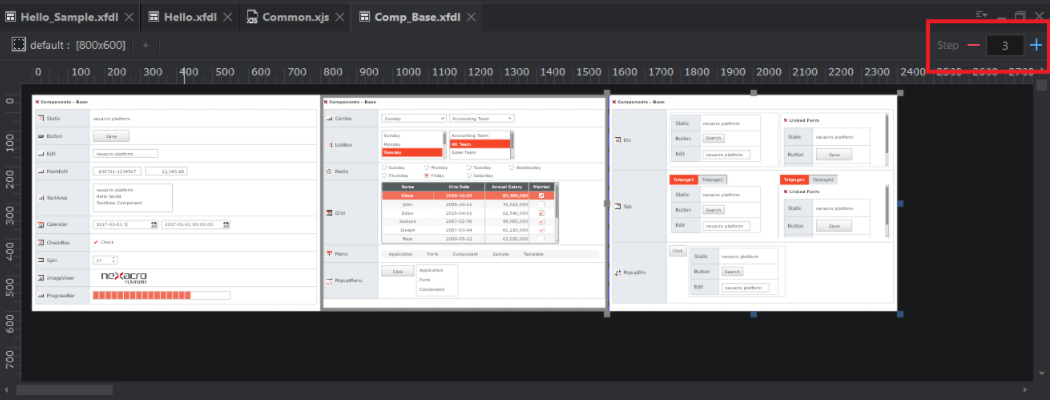Viewport: 1050px width, 400px height.
Task: Click the grid's vertical scrollbar
Action: click(556, 213)
